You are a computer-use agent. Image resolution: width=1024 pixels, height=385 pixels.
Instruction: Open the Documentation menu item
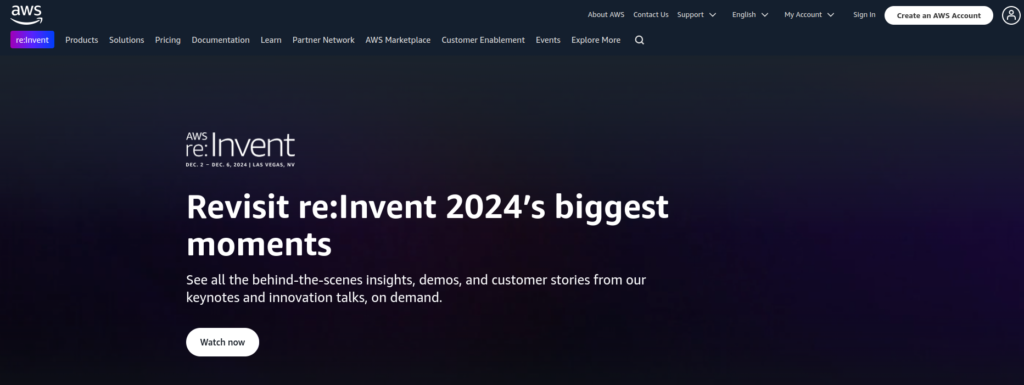click(221, 40)
